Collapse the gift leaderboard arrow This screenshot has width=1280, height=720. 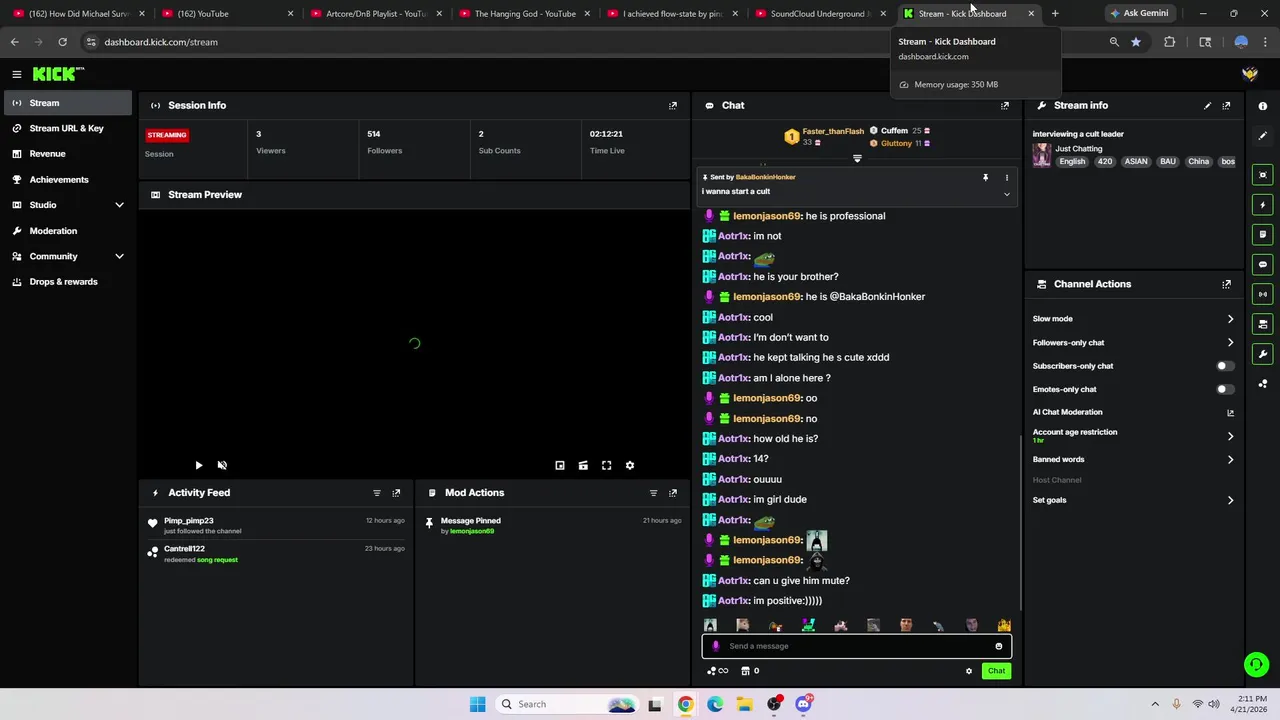tap(857, 158)
